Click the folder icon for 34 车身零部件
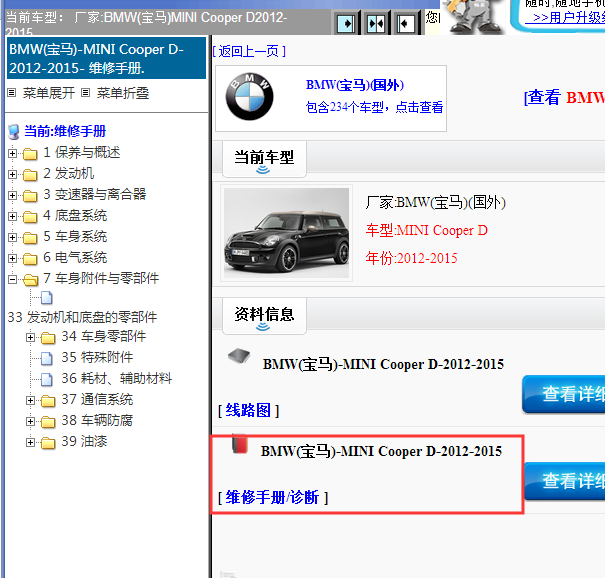This screenshot has width=605, height=578. (x=48, y=338)
